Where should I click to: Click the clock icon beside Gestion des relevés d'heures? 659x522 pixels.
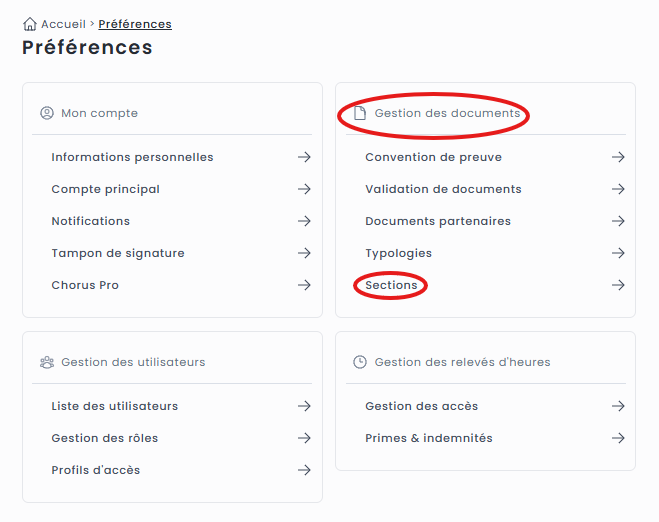tap(360, 362)
